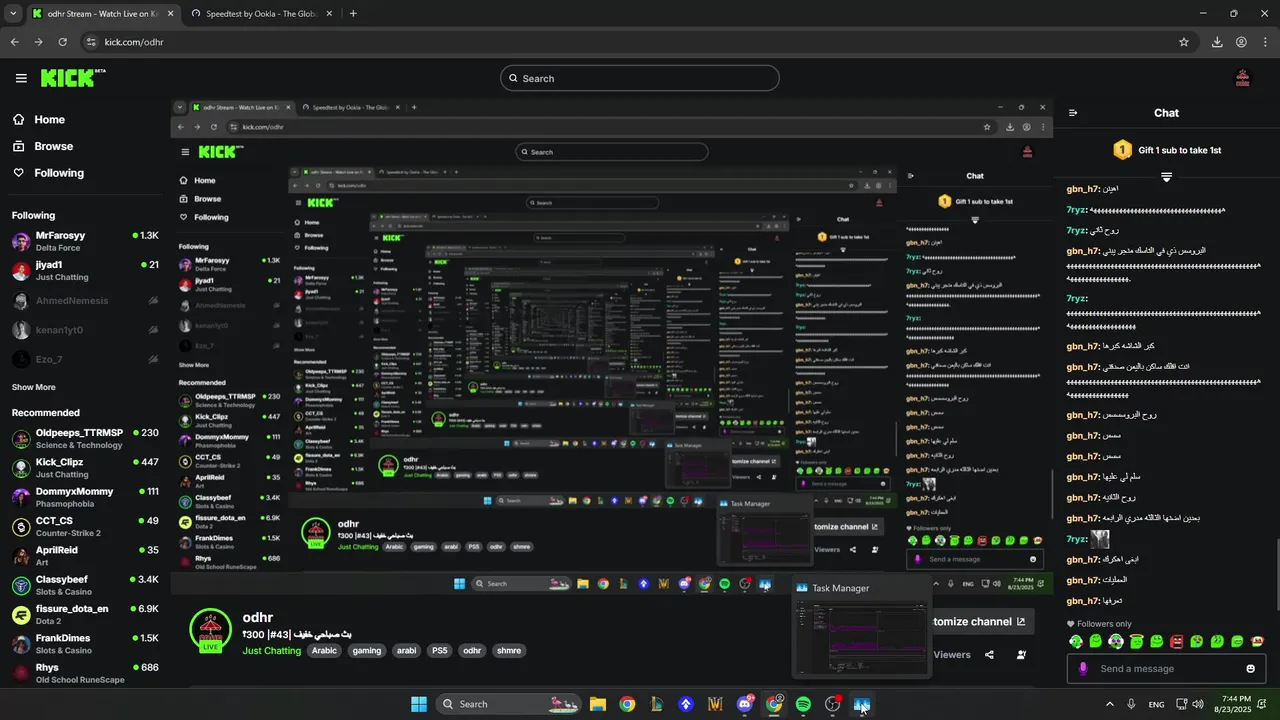Reload the kick.com page
This screenshot has width=1280, height=720.
coord(63,42)
